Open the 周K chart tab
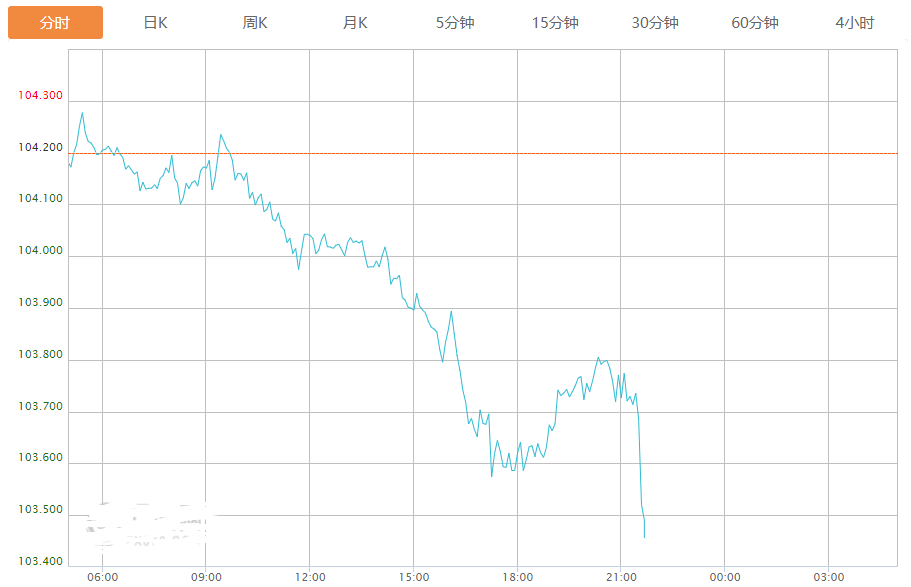 click(255, 23)
